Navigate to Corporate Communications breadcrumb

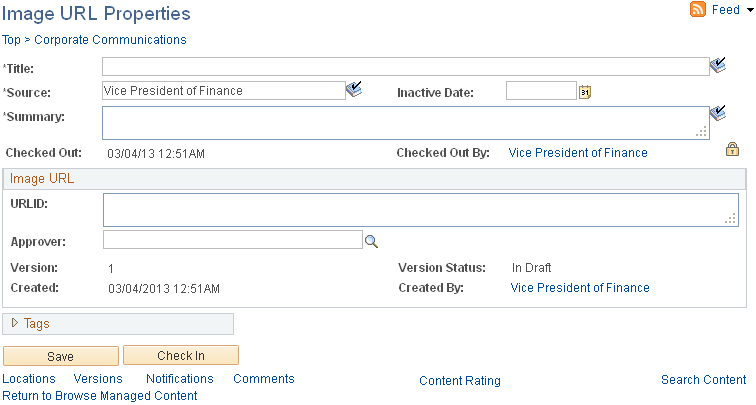point(110,40)
